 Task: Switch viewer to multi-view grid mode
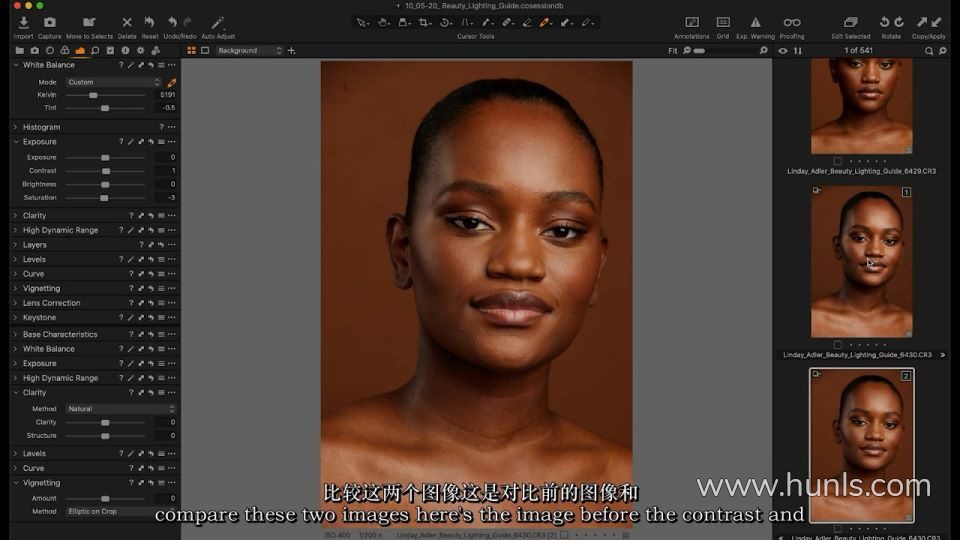click(192, 51)
